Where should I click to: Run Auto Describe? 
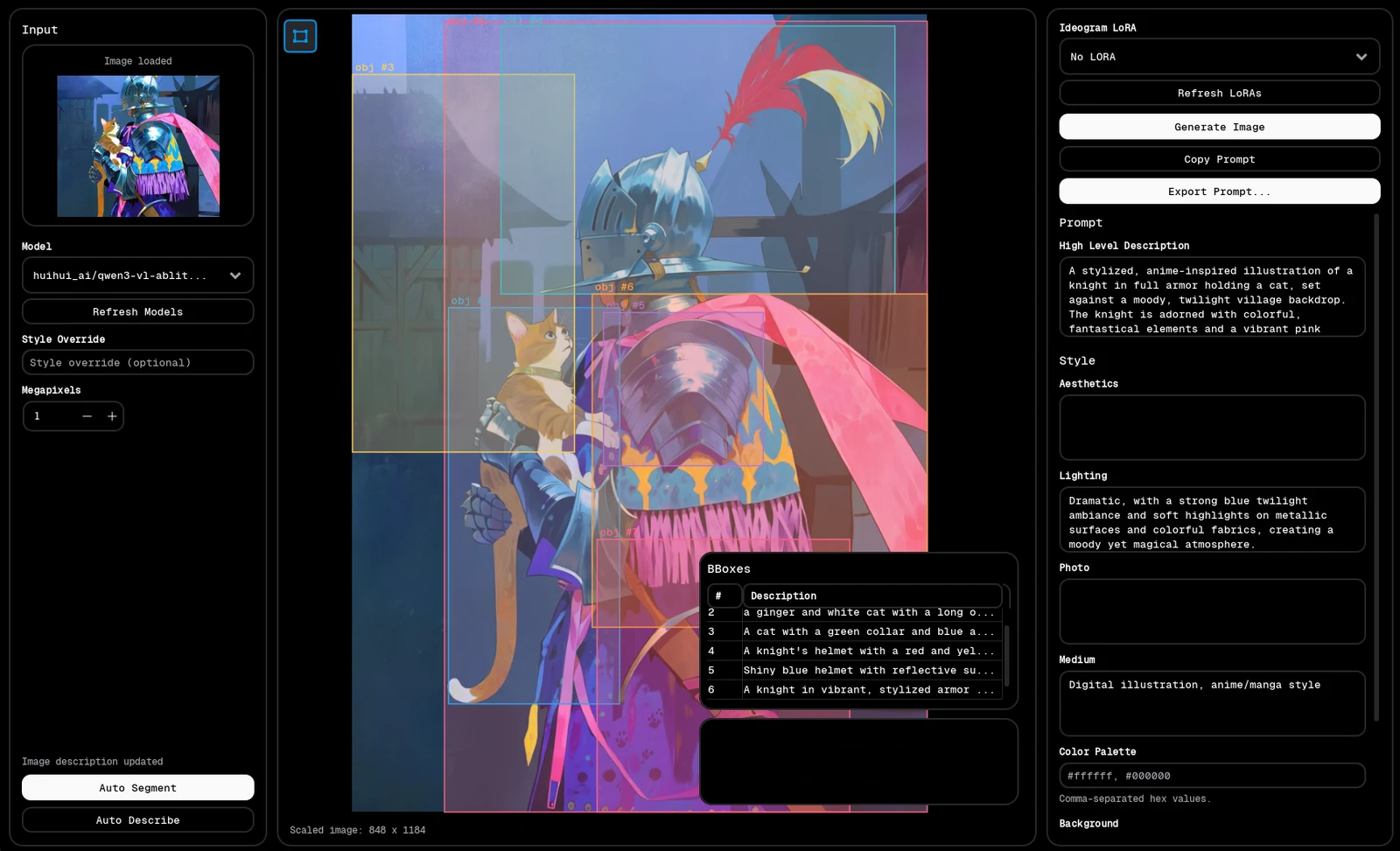(x=138, y=820)
